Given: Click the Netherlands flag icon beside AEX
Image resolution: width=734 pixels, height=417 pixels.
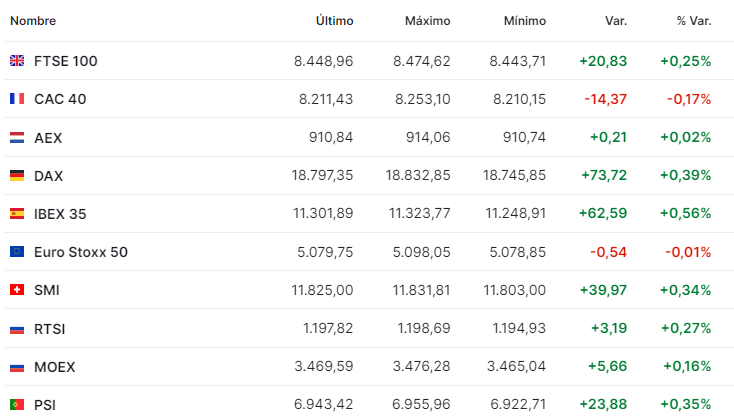Looking at the screenshot, I should pos(17,138).
